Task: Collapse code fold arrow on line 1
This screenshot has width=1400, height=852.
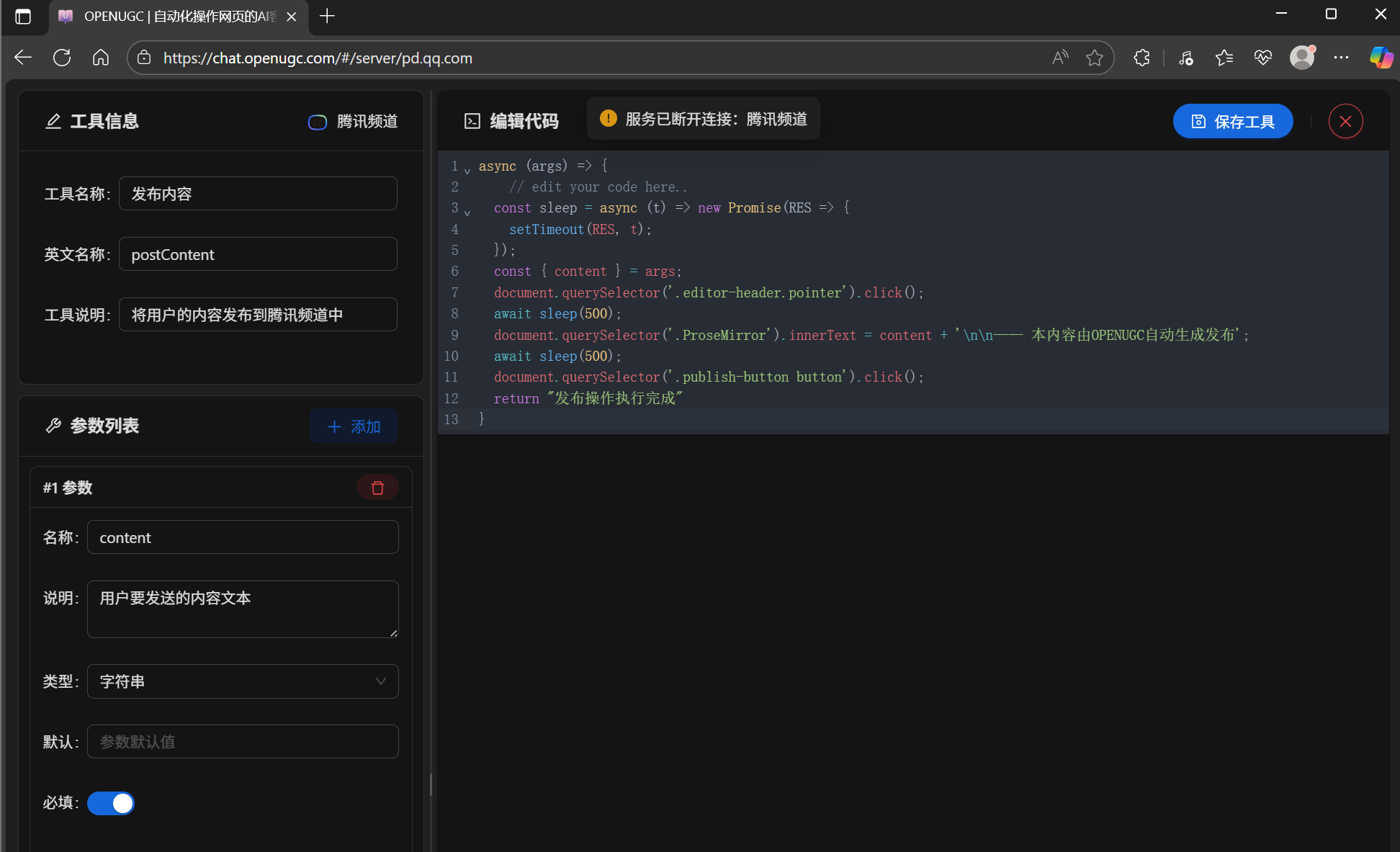Action: (467, 170)
